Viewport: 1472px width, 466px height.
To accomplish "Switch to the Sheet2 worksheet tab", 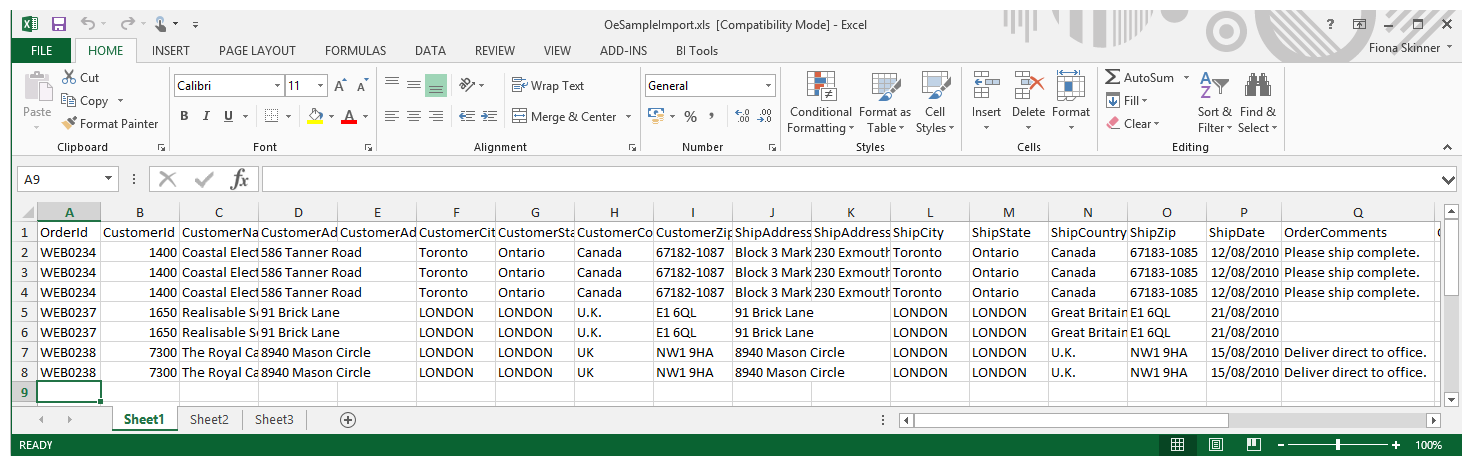I will click(x=209, y=420).
